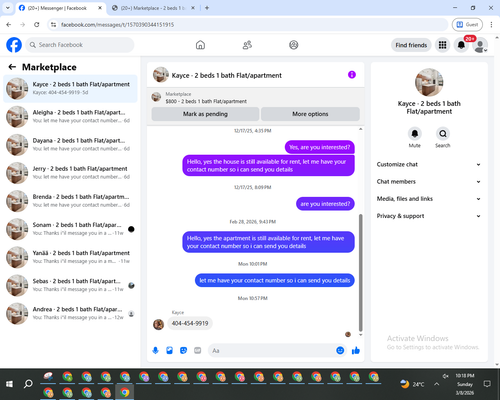The image size is (500, 400).
Task: Open the taskbar clock and date
Action: (465, 384)
